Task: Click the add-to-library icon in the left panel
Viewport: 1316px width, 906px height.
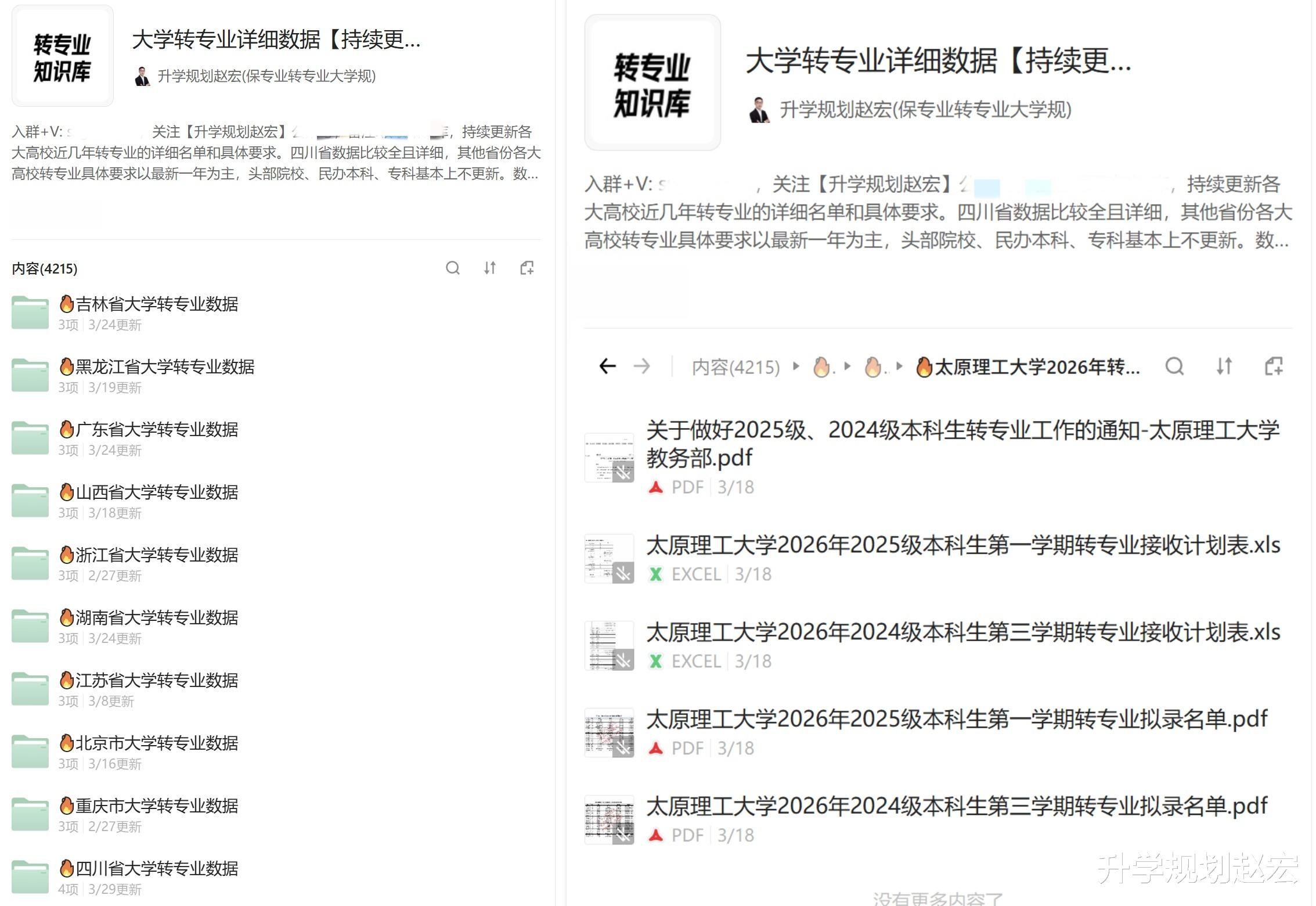Action: tap(527, 268)
